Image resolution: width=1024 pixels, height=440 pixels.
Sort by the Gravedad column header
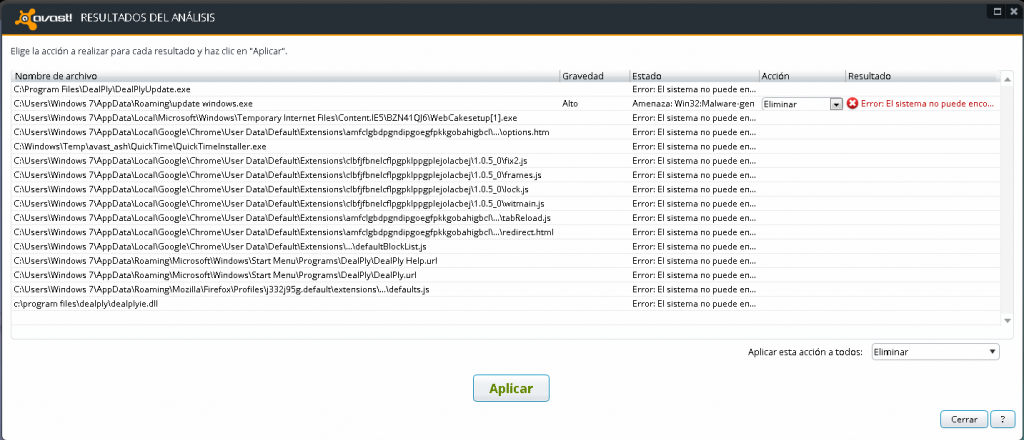[x=594, y=76]
